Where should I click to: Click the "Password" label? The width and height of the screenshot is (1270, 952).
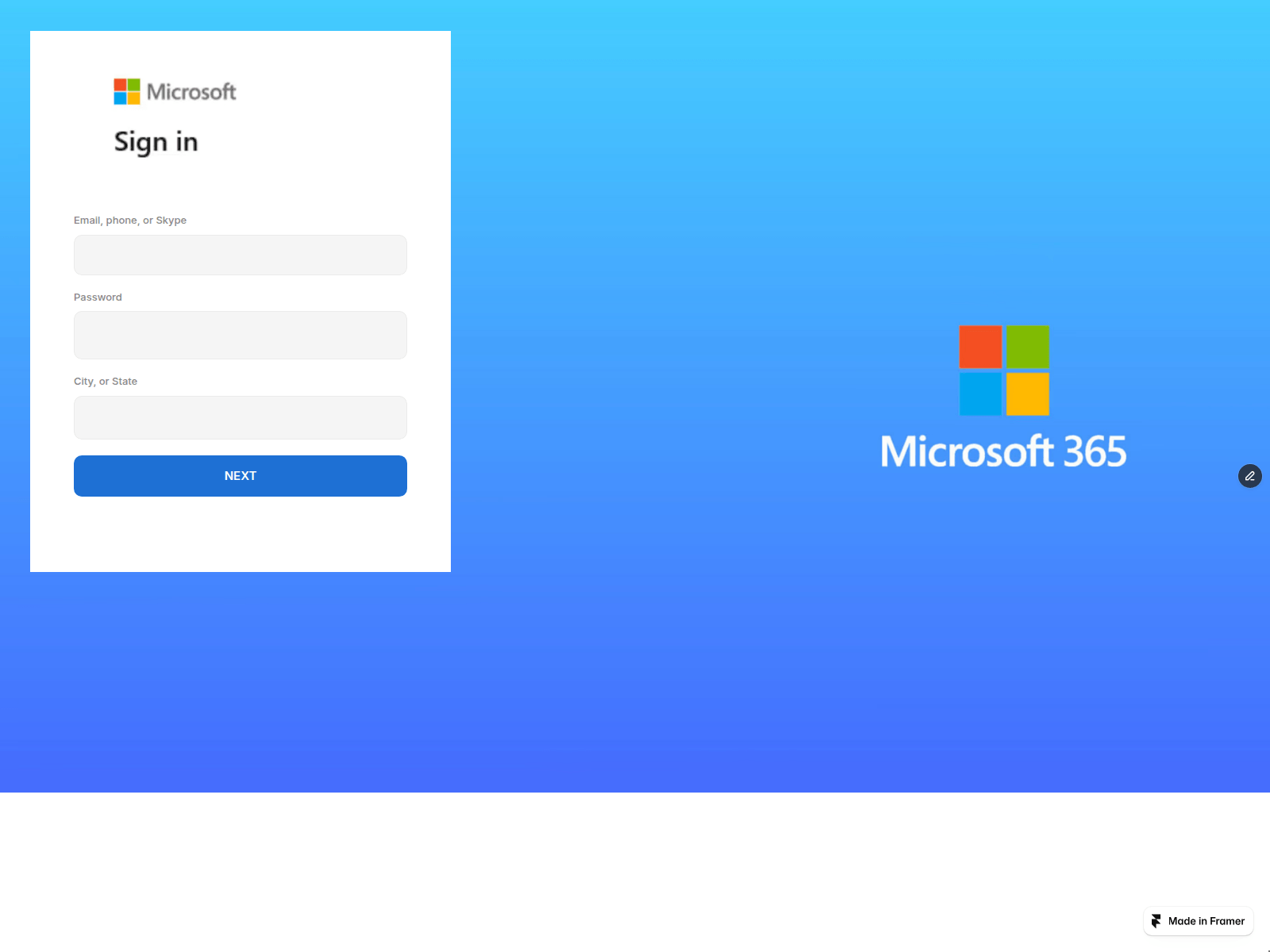click(98, 297)
